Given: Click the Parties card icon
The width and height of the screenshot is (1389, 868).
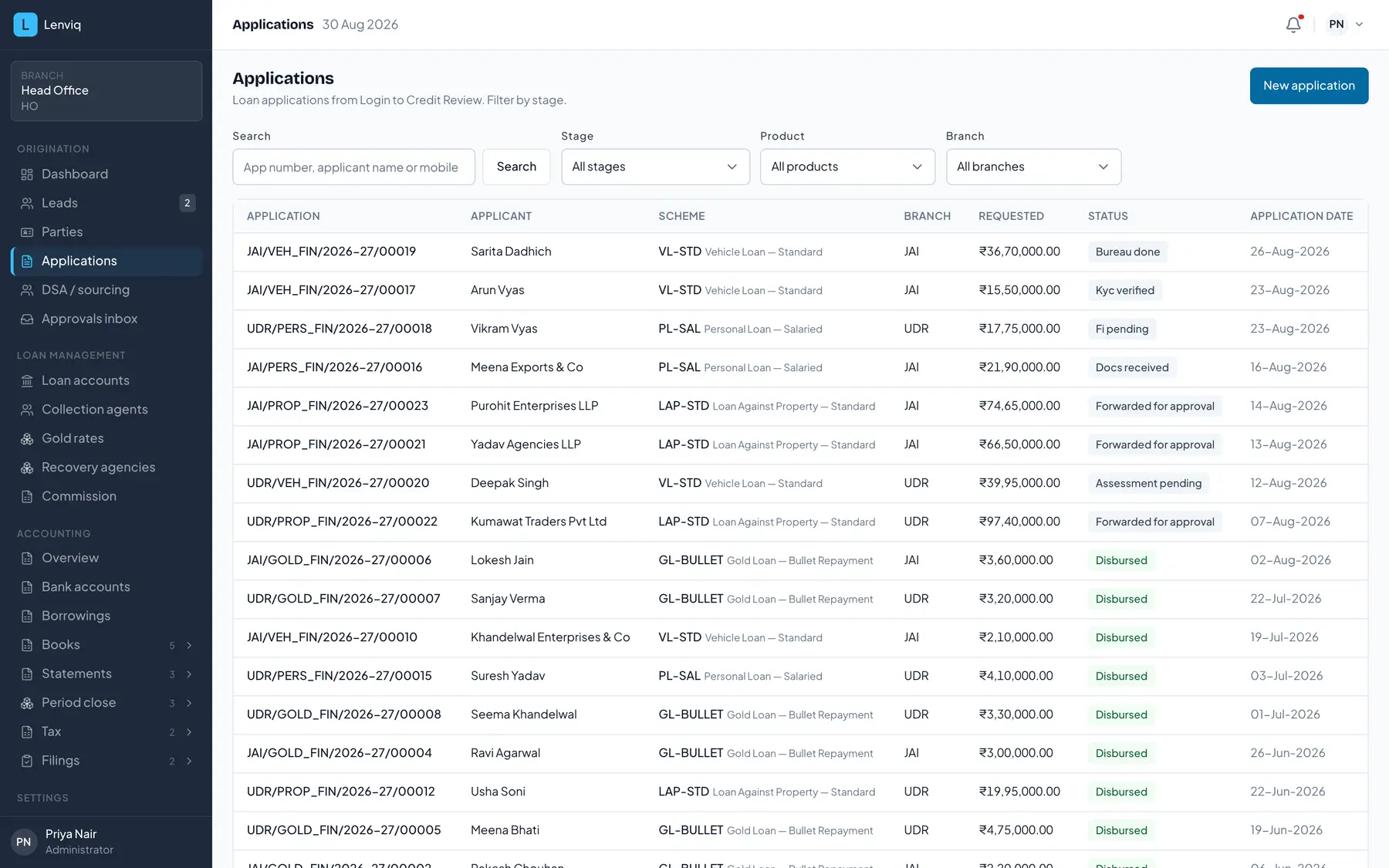Looking at the screenshot, I should pyautogui.click(x=27, y=232).
